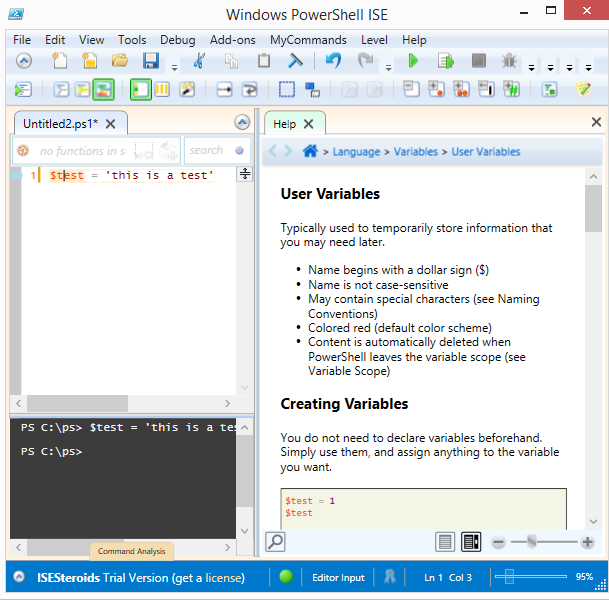Clear console pane with brush icon
609x600 pixels.
[x=295, y=61]
